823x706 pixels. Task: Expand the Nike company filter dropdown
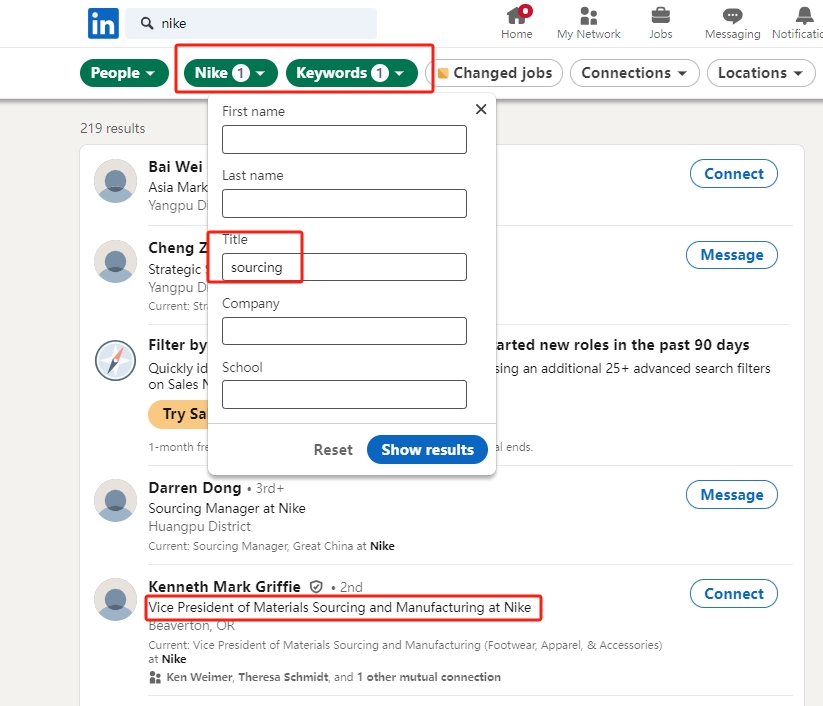[230, 73]
